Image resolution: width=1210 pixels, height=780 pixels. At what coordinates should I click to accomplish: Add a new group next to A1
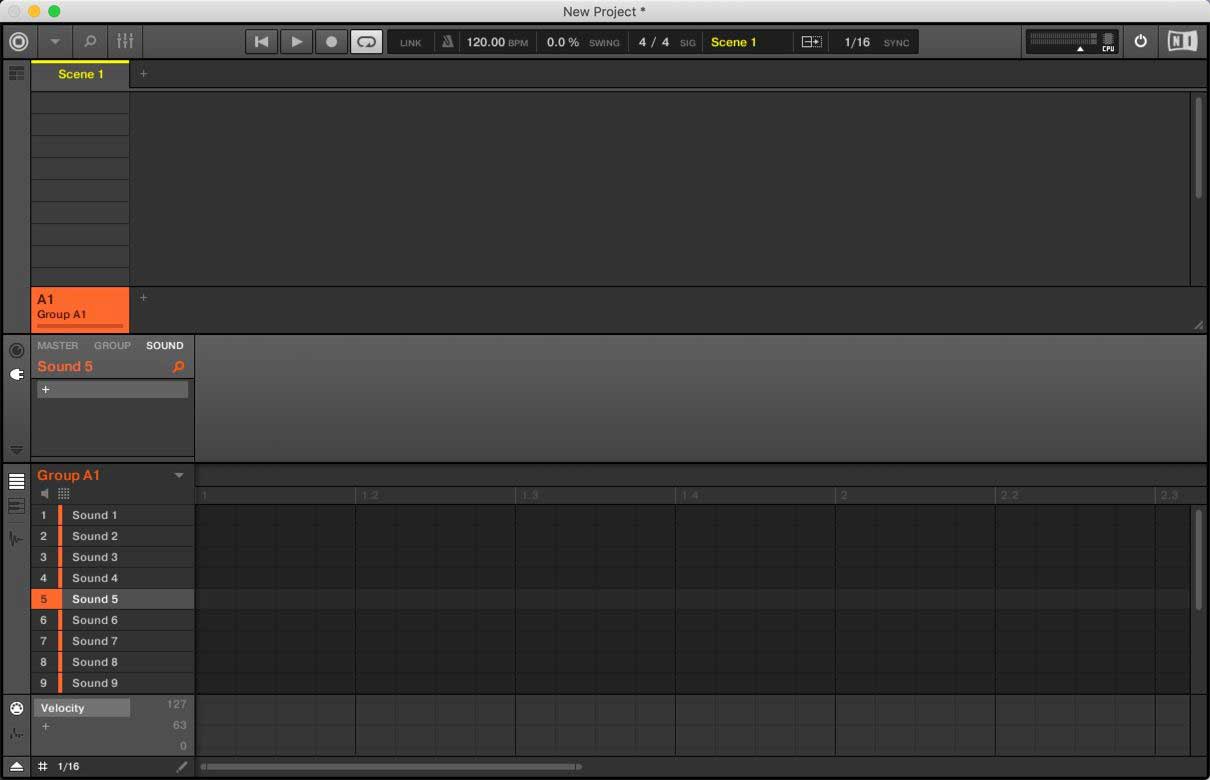coord(143,298)
